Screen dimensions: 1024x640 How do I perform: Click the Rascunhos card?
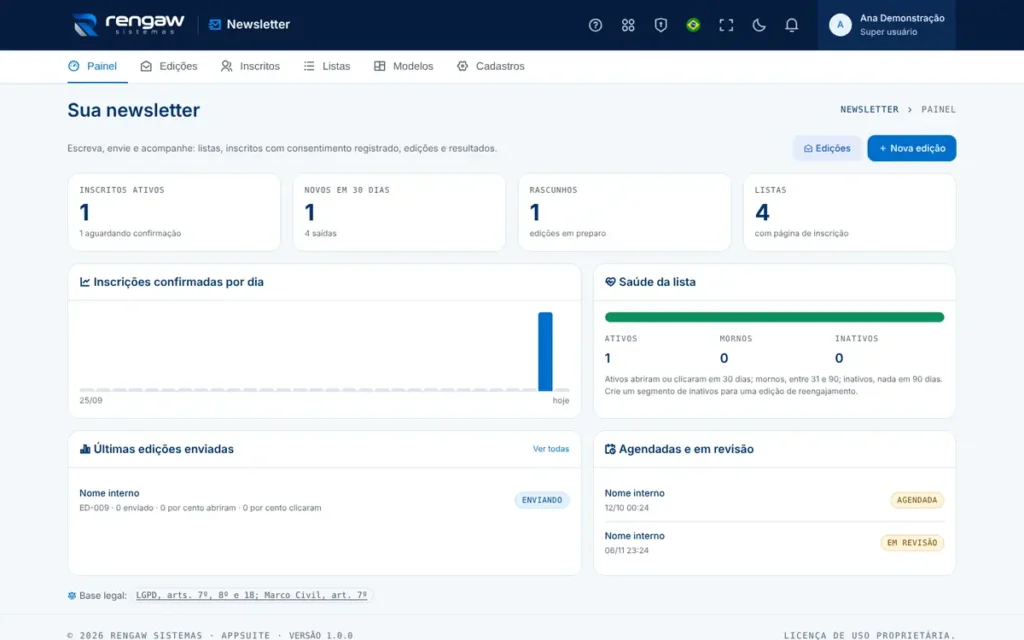coord(624,212)
